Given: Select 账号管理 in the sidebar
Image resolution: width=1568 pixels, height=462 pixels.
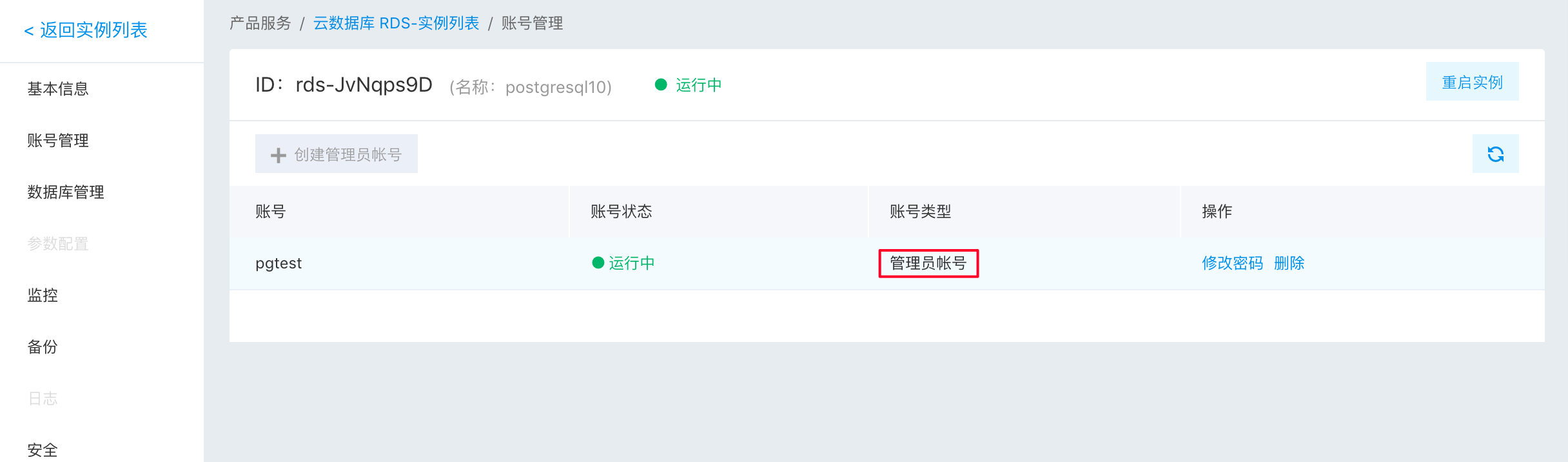Looking at the screenshot, I should pyautogui.click(x=58, y=140).
